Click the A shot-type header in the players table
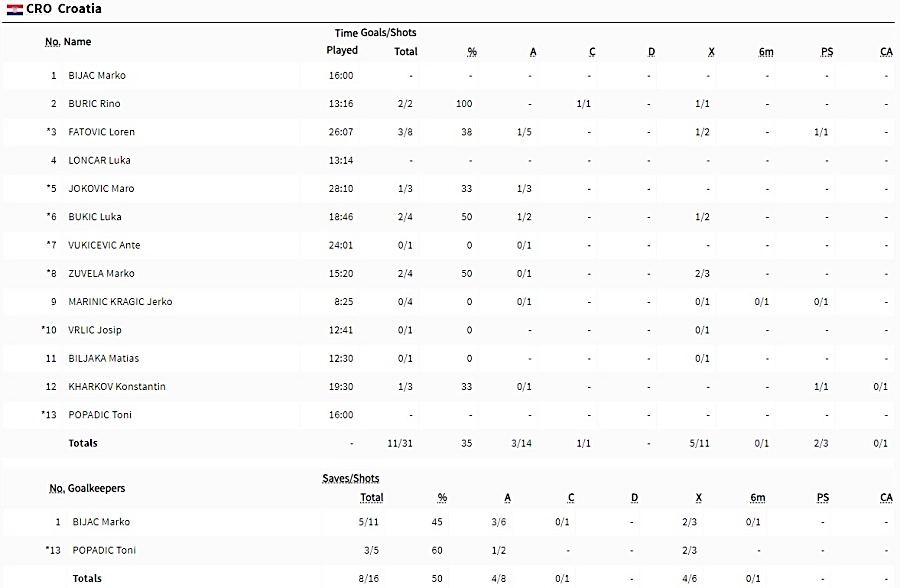 tap(533, 52)
